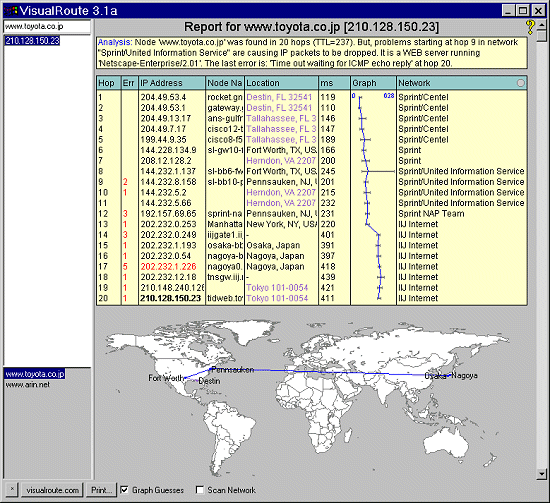Click IP address 208.12.128.2
This screenshot has height=503, width=550.
pos(166,161)
